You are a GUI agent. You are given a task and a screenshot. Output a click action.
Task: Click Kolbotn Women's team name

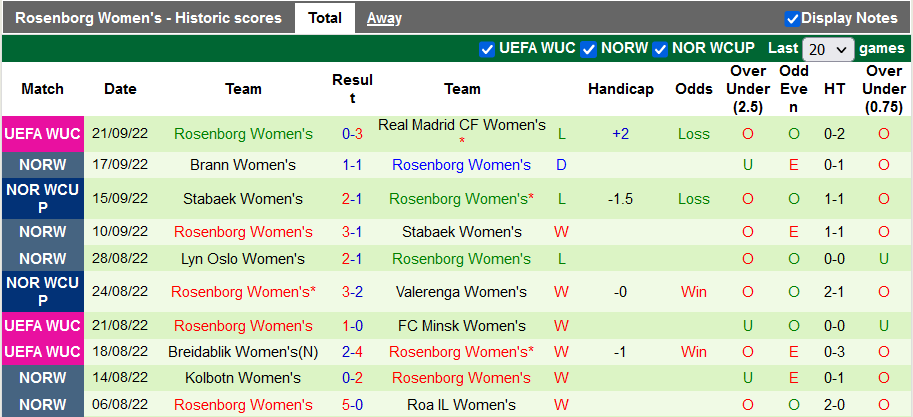[243, 378]
